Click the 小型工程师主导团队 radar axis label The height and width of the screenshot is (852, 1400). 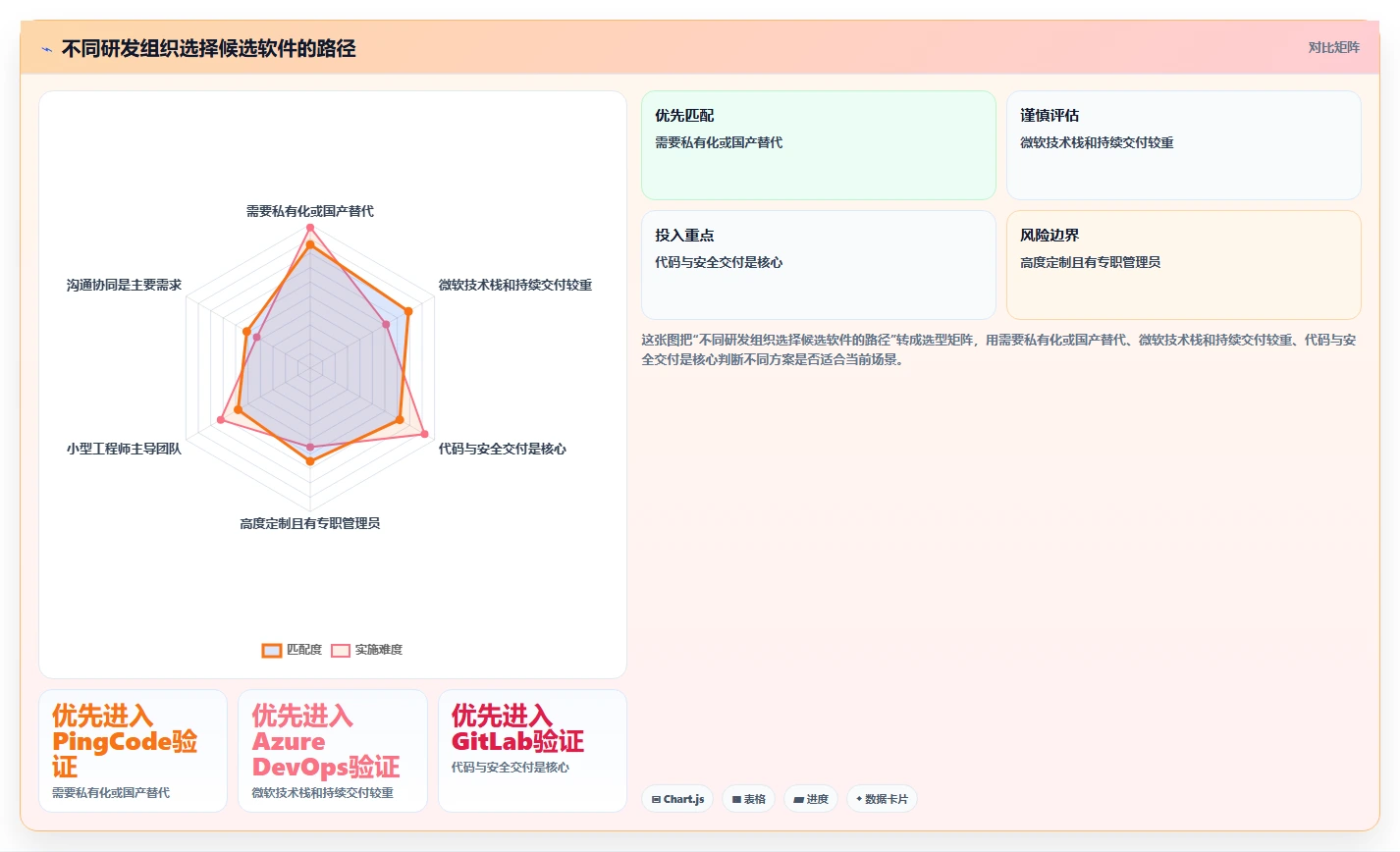124,449
